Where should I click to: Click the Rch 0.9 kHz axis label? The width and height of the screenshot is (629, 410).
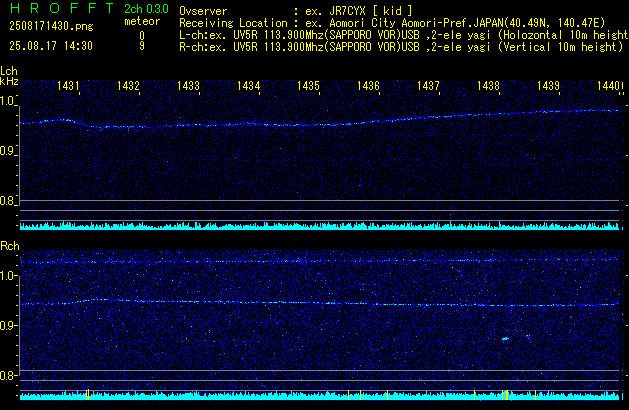pyautogui.click(x=7, y=325)
